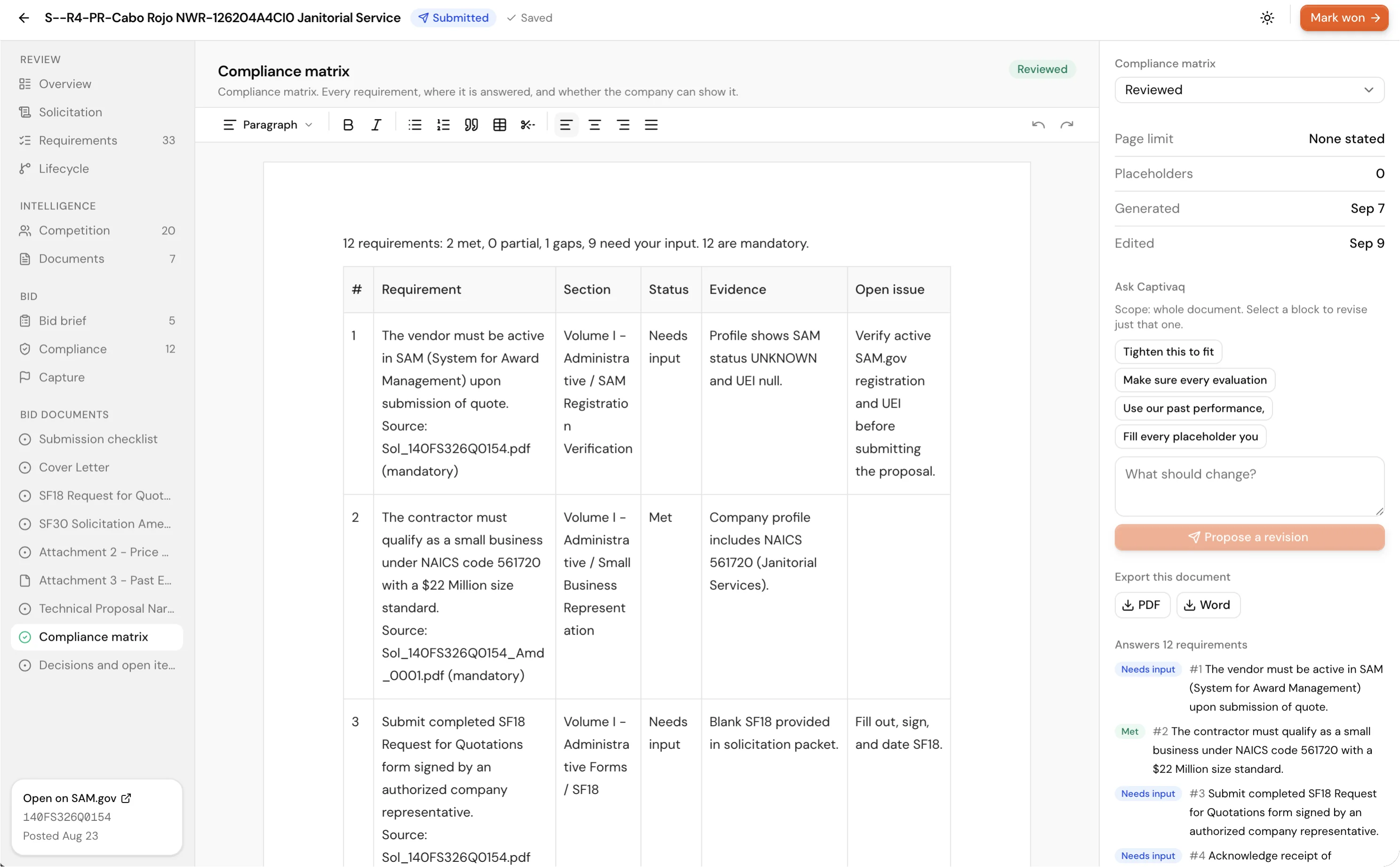Export the document as PDF
Viewport: 1400px width, 867px height.
click(1142, 605)
